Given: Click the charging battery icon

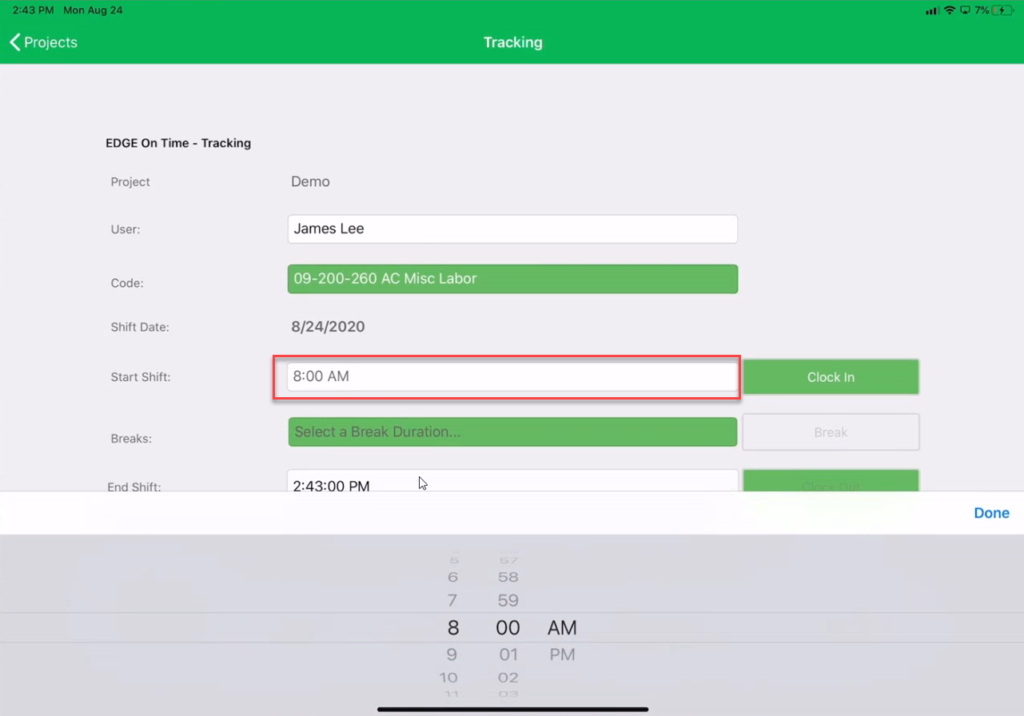Looking at the screenshot, I should point(1002,10).
